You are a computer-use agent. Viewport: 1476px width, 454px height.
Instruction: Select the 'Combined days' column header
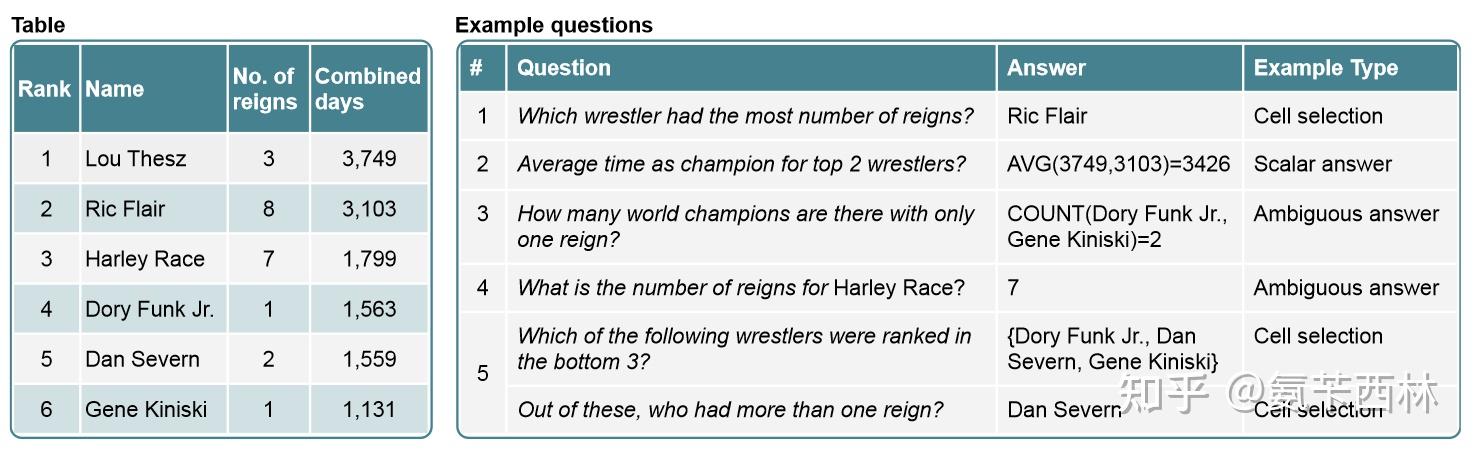tap(367, 89)
